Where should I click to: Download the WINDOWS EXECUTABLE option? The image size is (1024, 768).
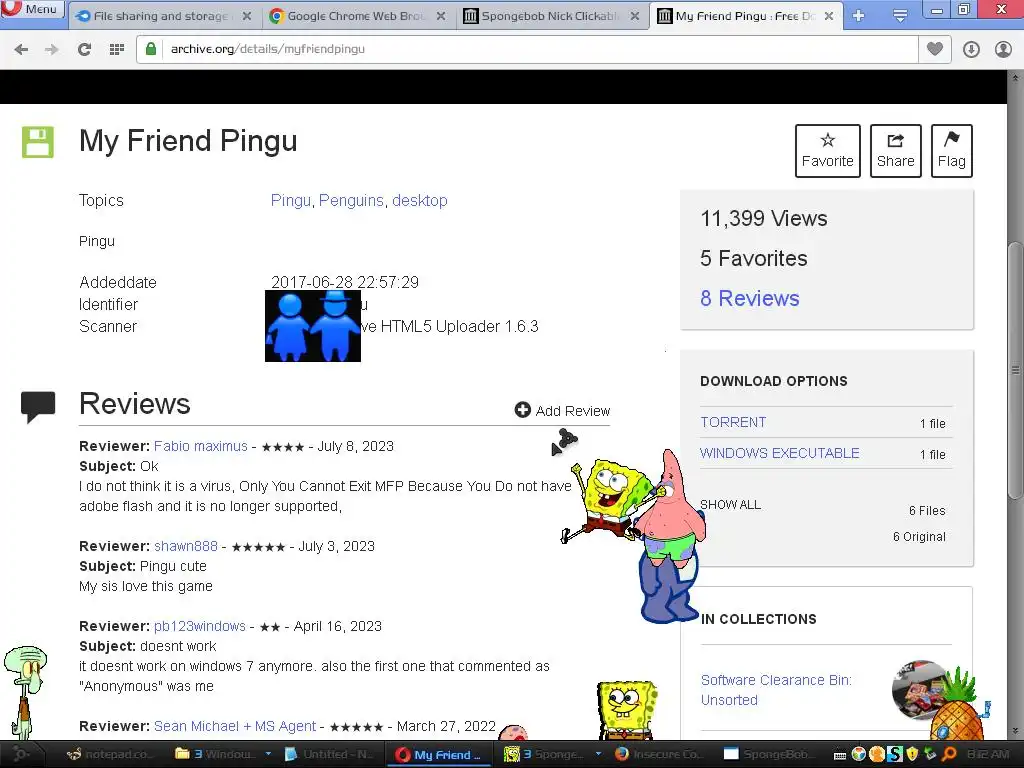click(x=780, y=453)
